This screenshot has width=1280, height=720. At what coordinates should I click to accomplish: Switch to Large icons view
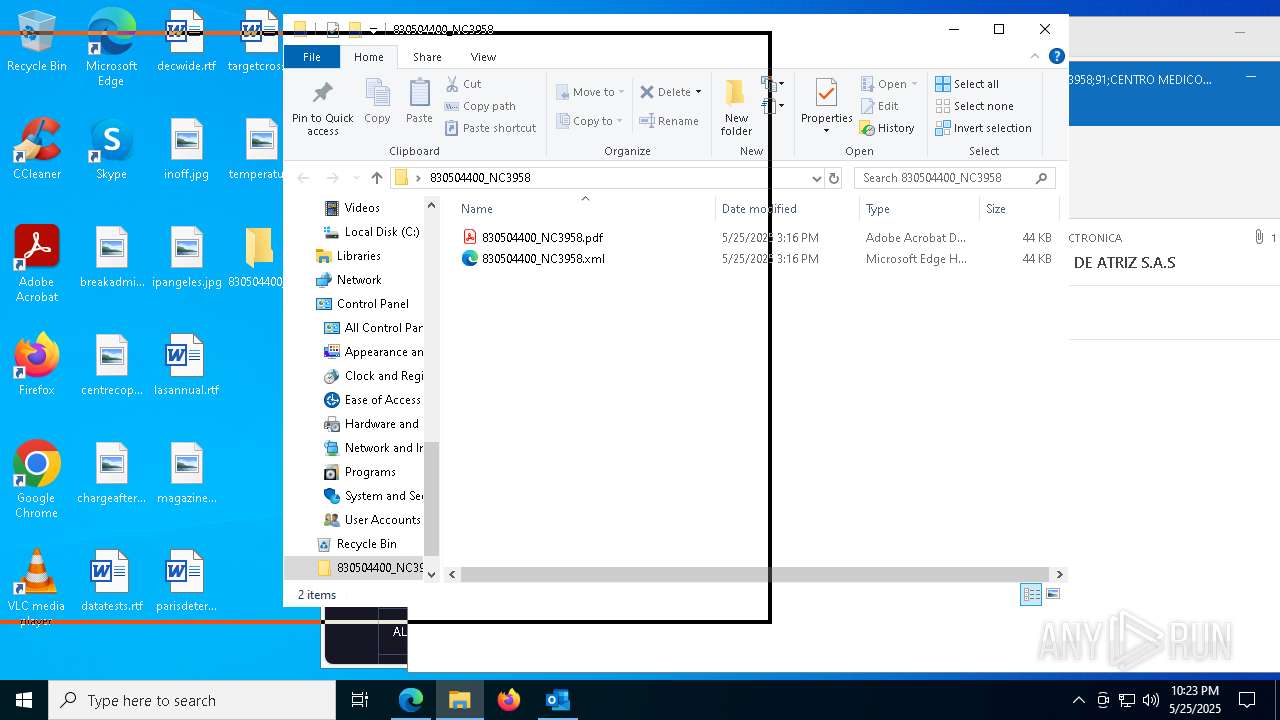pos(1052,594)
